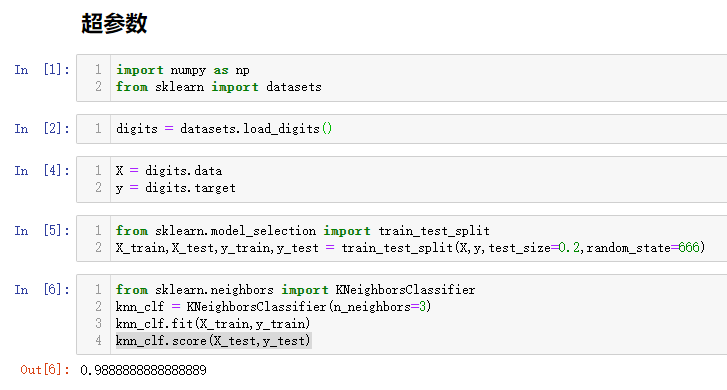Click the n_neighbors=3 argument

[380, 307]
